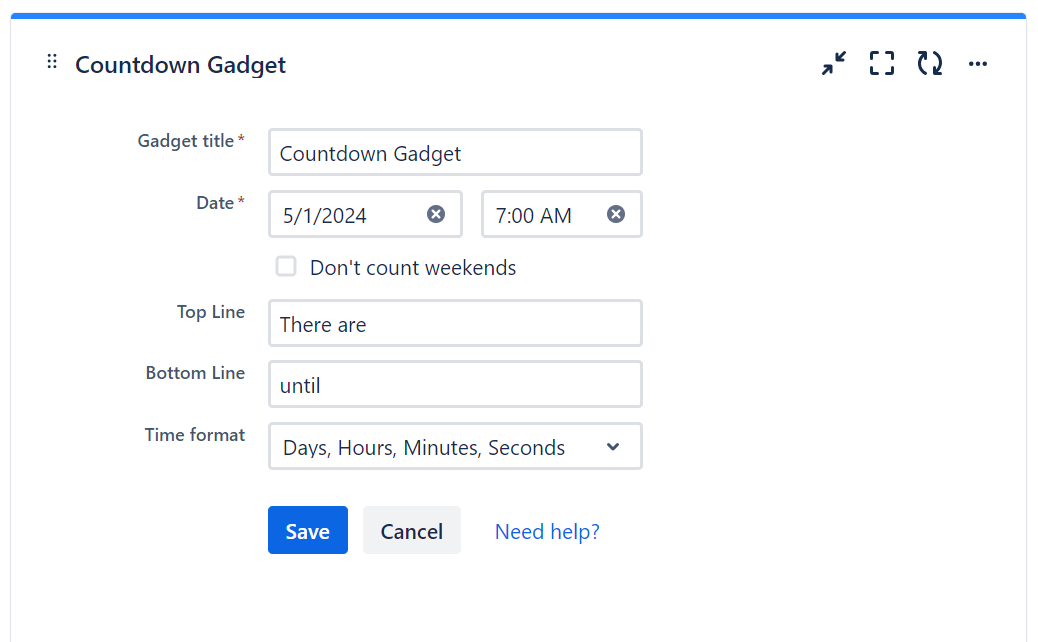Screen dimensions: 1038x642
Task: Clear the 5/1/2024 date value
Action: click(436, 214)
